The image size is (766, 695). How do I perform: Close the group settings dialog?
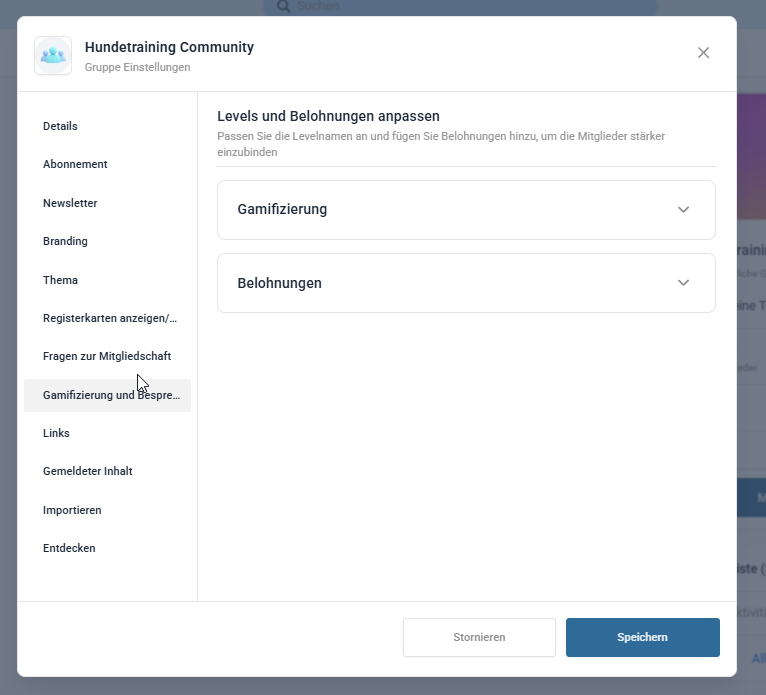click(x=703, y=53)
